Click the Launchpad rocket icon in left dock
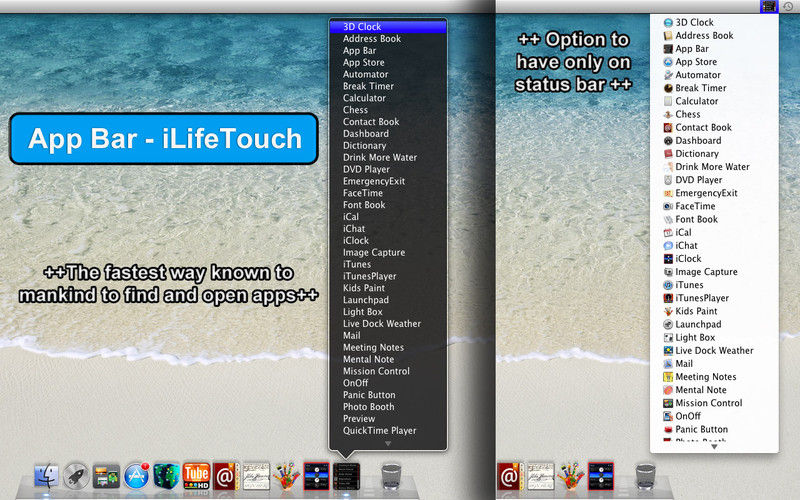800x500 pixels. pyautogui.click(x=77, y=476)
